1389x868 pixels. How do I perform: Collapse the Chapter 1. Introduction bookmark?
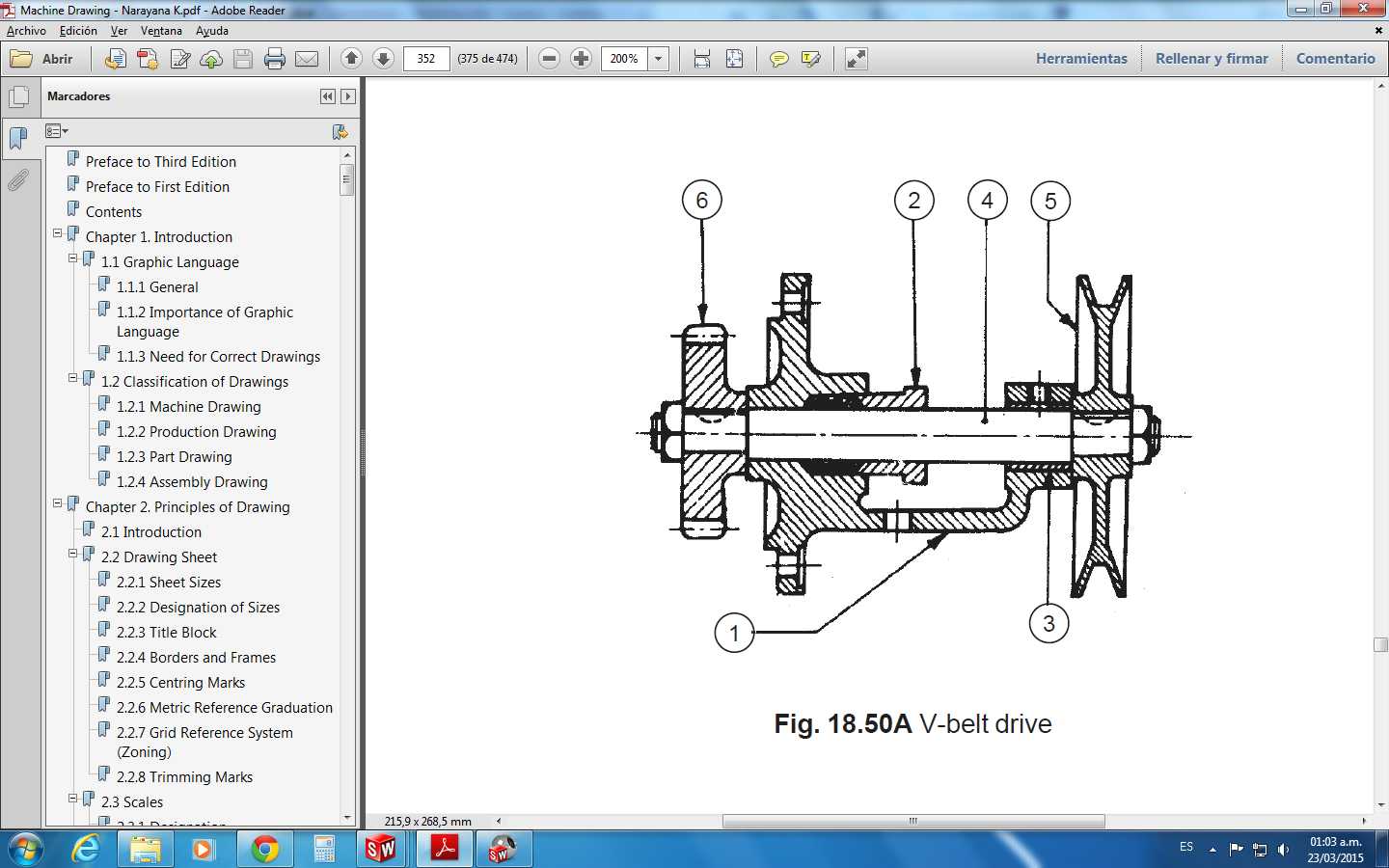click(57, 233)
